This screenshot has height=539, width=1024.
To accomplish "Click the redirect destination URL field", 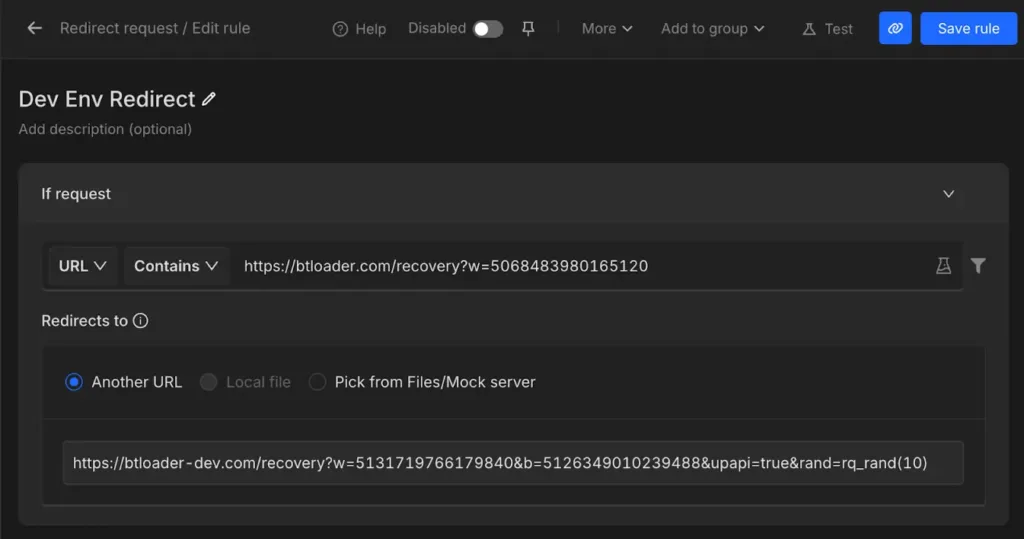I will (x=513, y=463).
